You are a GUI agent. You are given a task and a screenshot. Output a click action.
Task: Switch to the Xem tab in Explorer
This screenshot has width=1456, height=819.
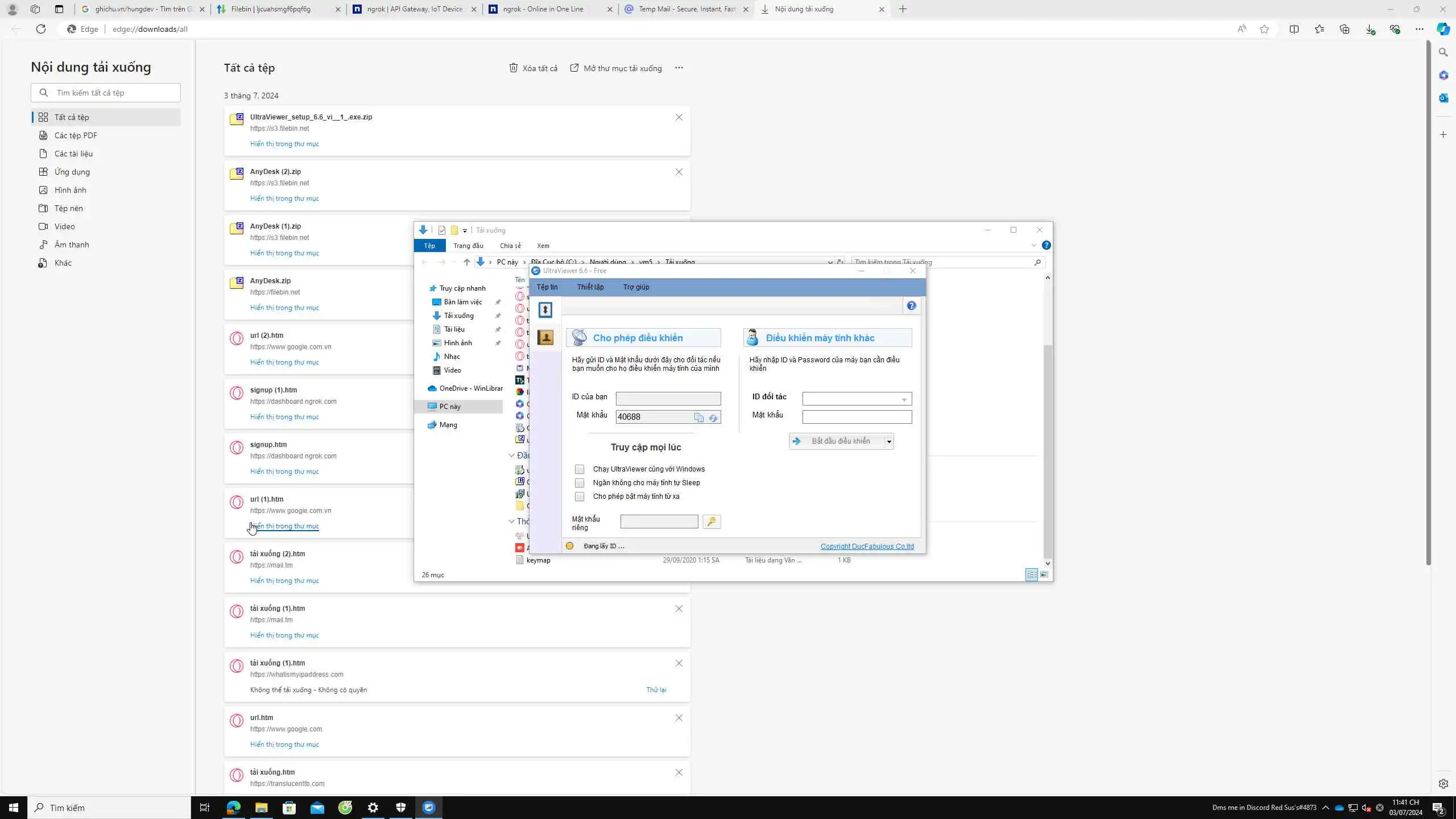point(543,246)
